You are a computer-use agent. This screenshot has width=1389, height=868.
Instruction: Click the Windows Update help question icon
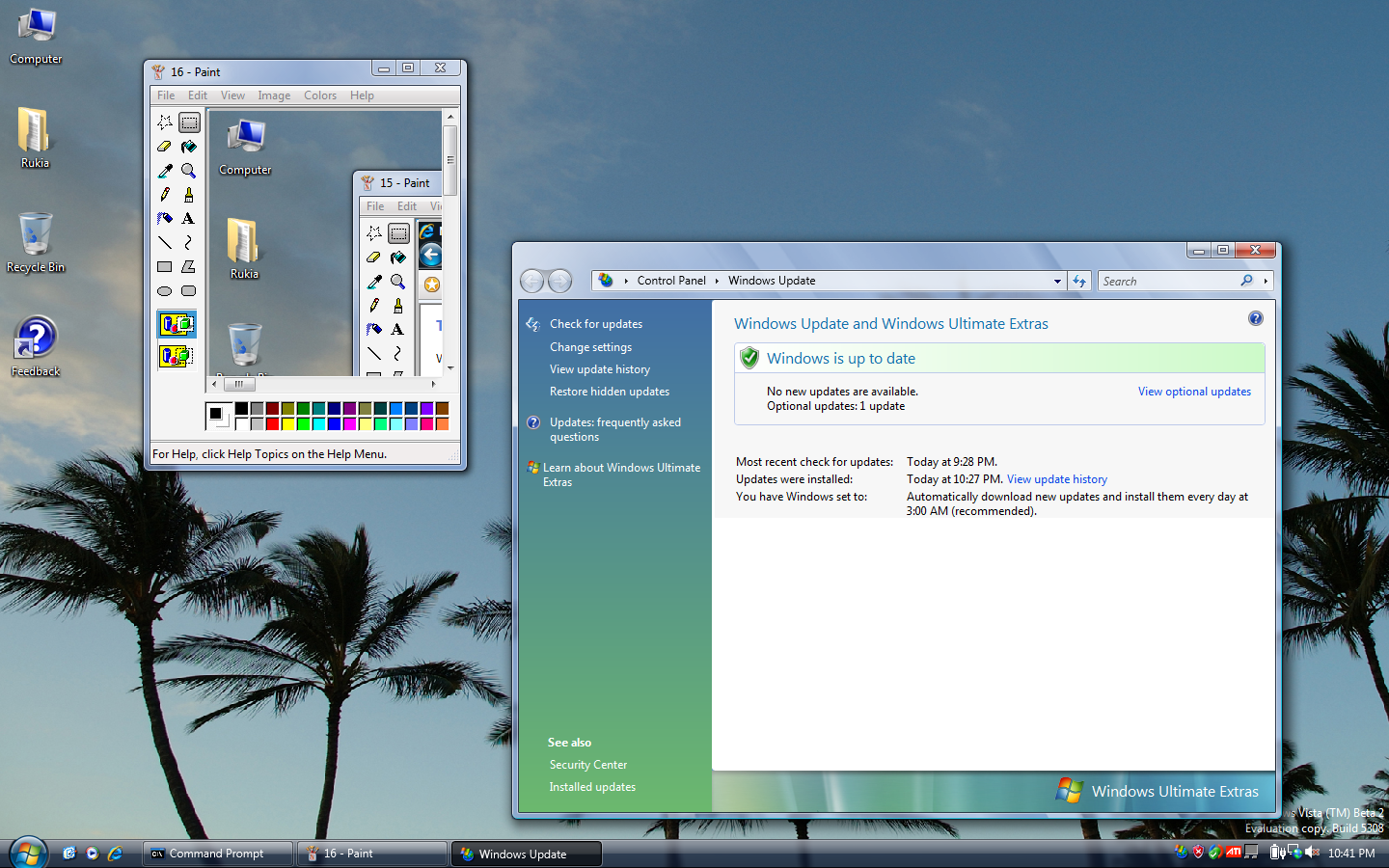click(x=1255, y=318)
